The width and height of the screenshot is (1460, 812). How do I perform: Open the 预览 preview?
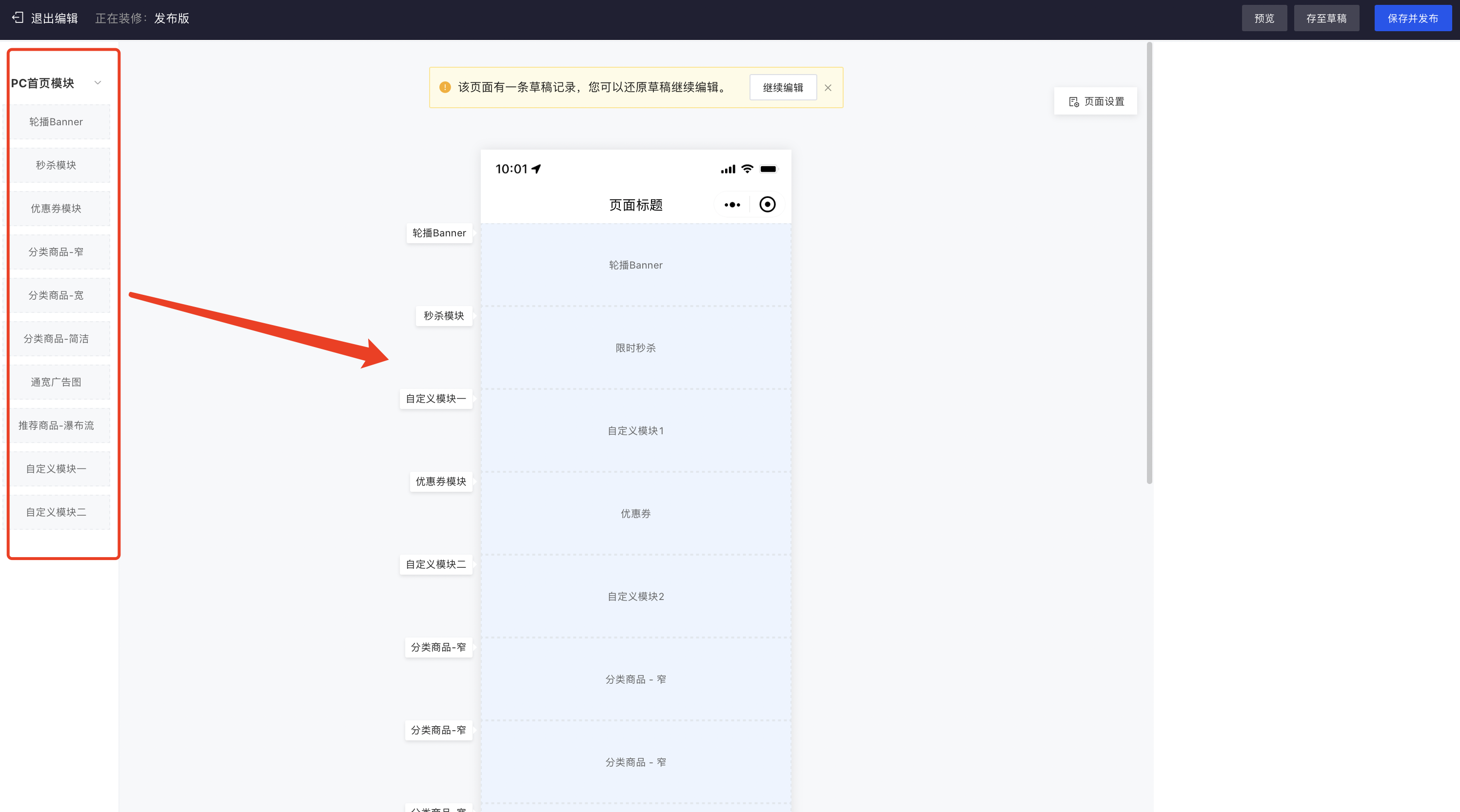tap(1264, 18)
